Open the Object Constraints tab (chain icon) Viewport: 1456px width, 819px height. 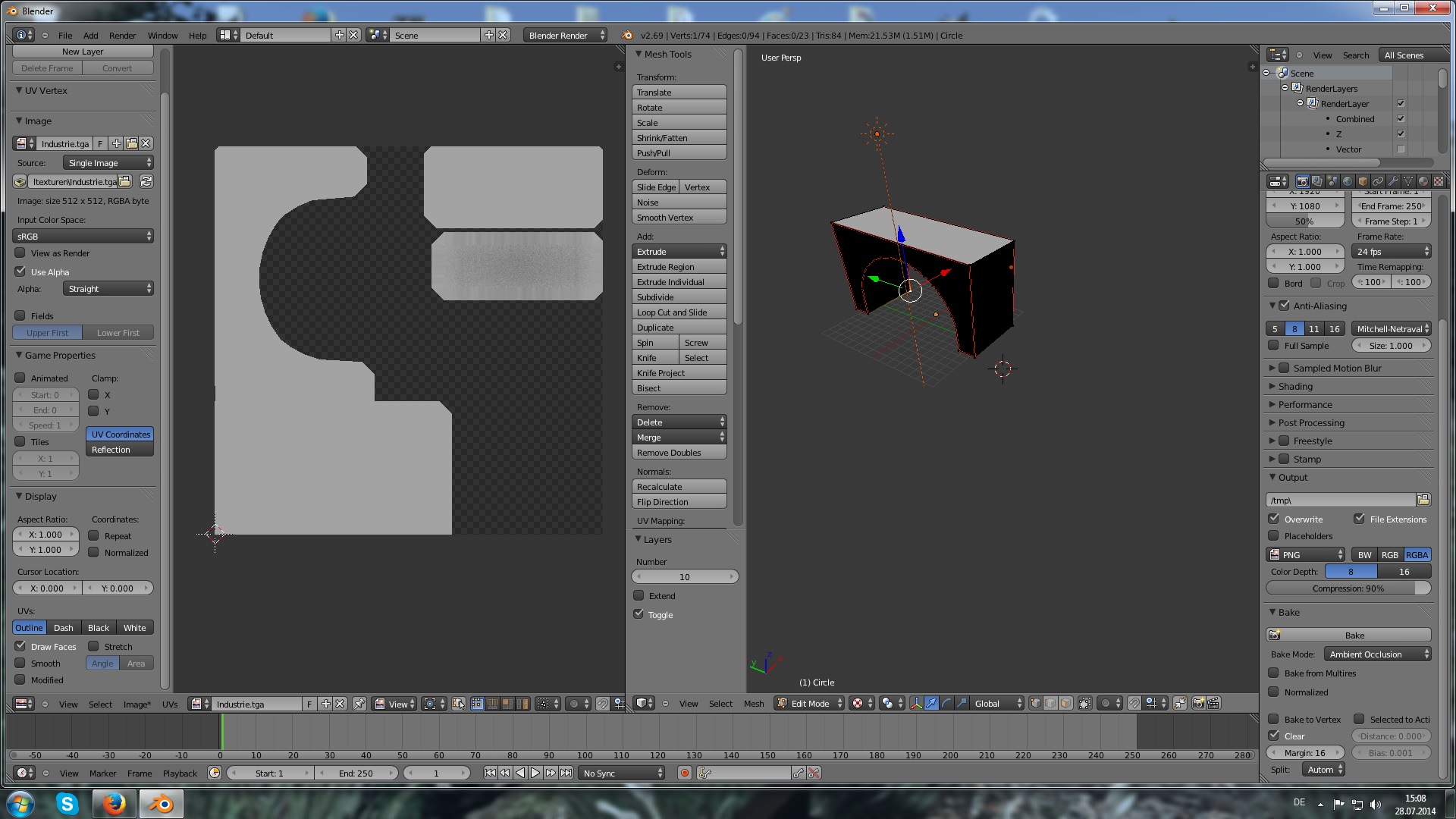click(x=1378, y=181)
